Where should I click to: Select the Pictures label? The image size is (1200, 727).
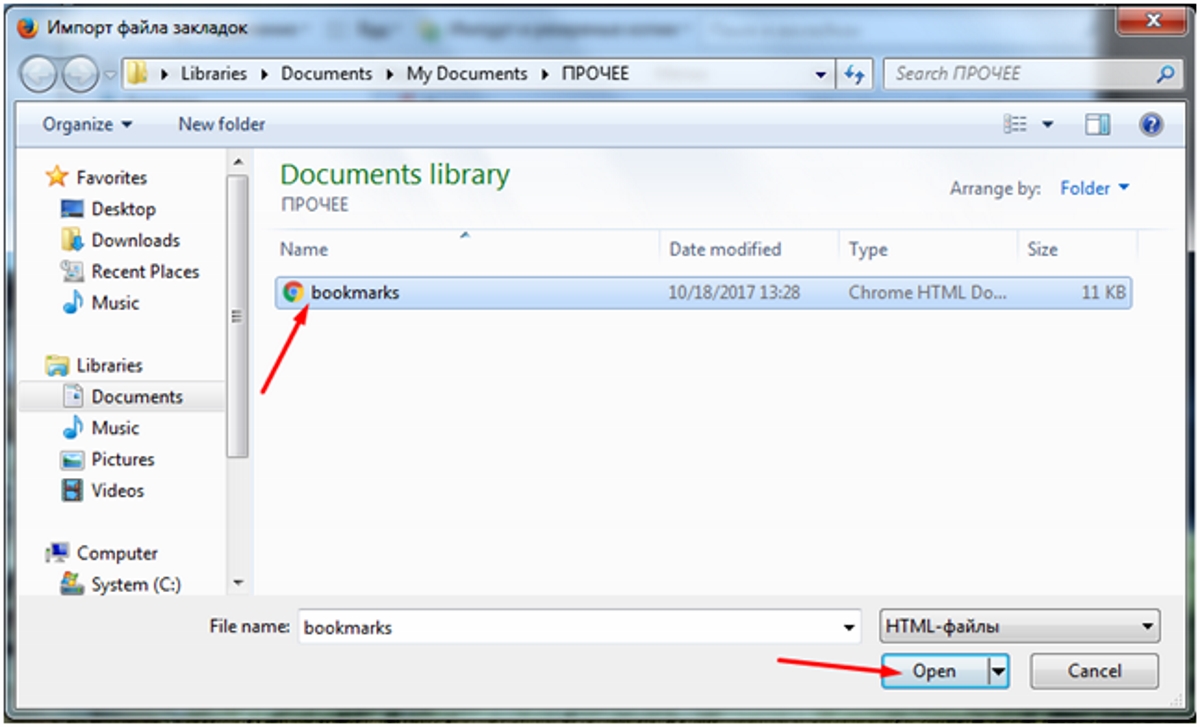(x=123, y=459)
